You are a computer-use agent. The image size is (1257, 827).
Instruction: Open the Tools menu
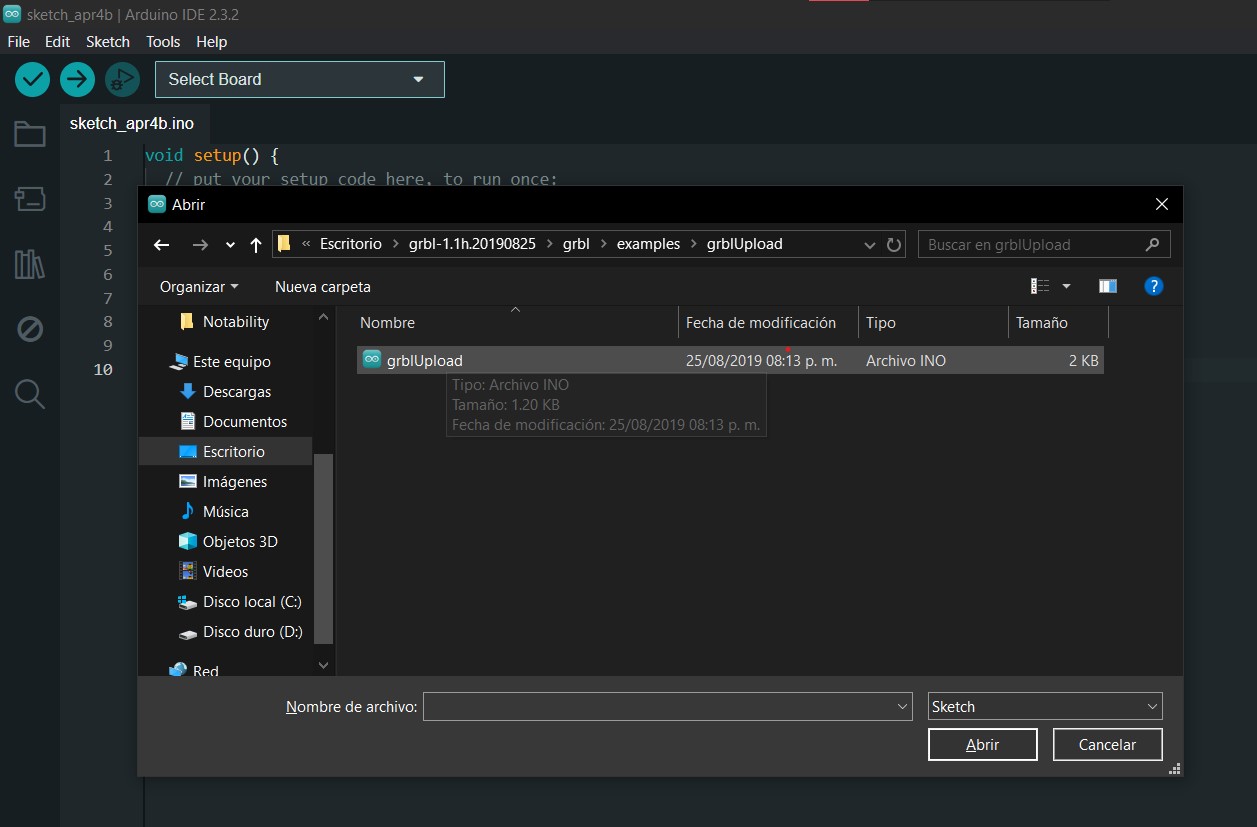[163, 42]
